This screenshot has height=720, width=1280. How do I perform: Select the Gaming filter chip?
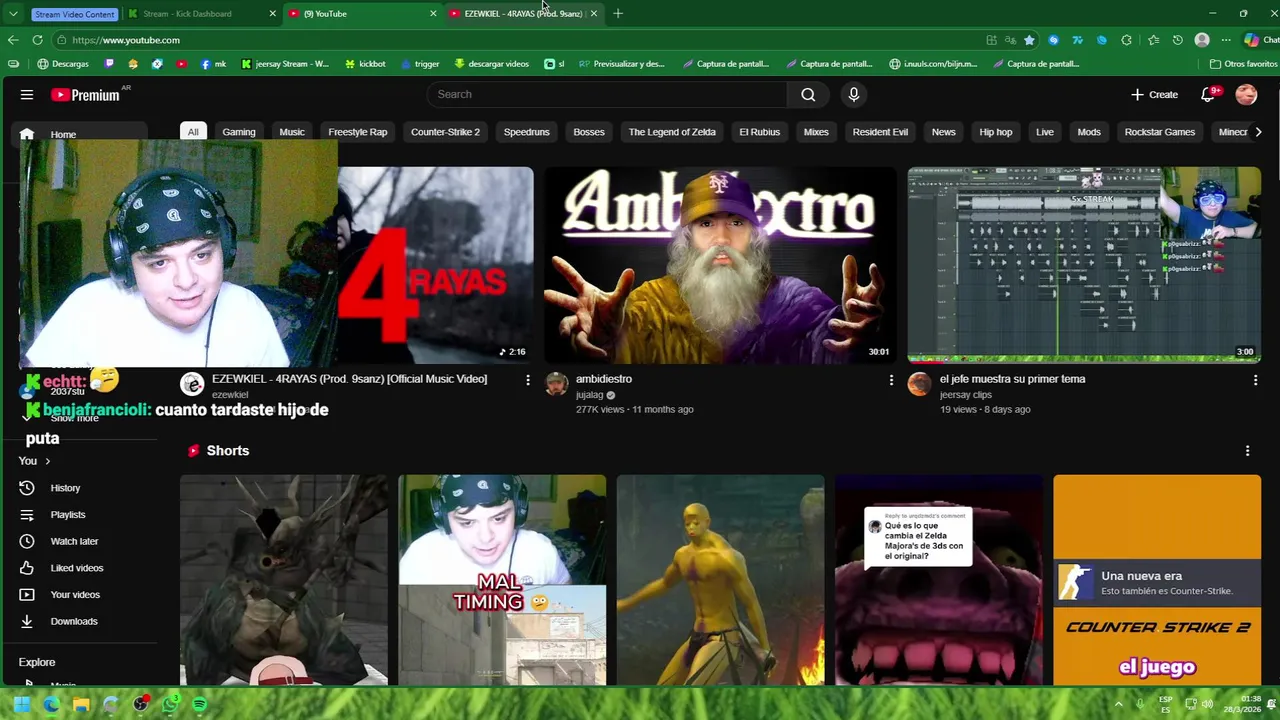tap(239, 132)
